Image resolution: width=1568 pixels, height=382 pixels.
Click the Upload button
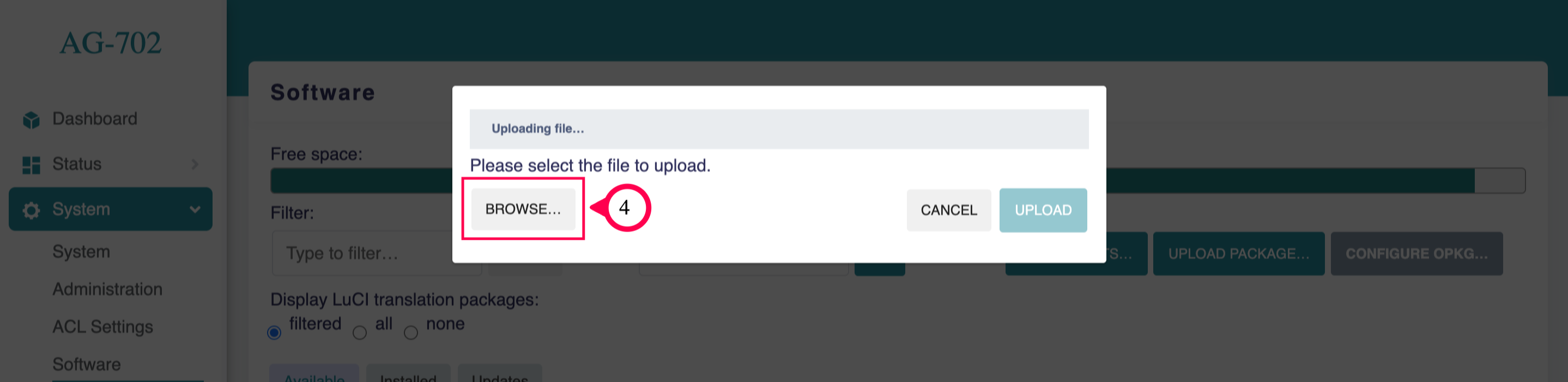point(1043,210)
